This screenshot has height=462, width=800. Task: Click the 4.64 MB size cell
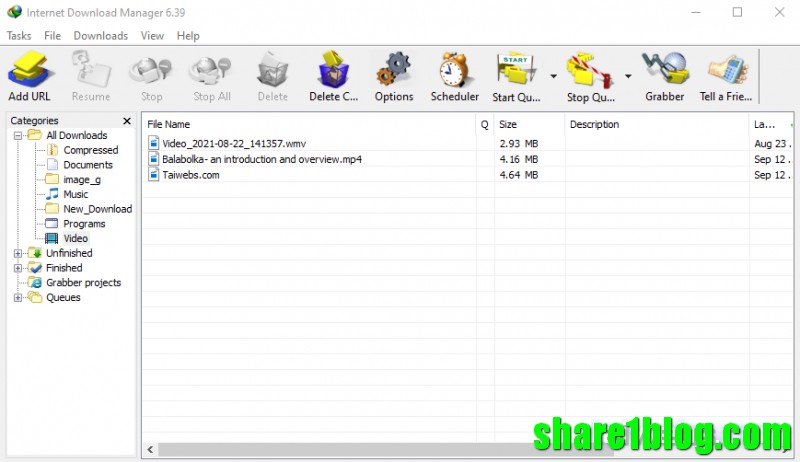click(x=518, y=175)
